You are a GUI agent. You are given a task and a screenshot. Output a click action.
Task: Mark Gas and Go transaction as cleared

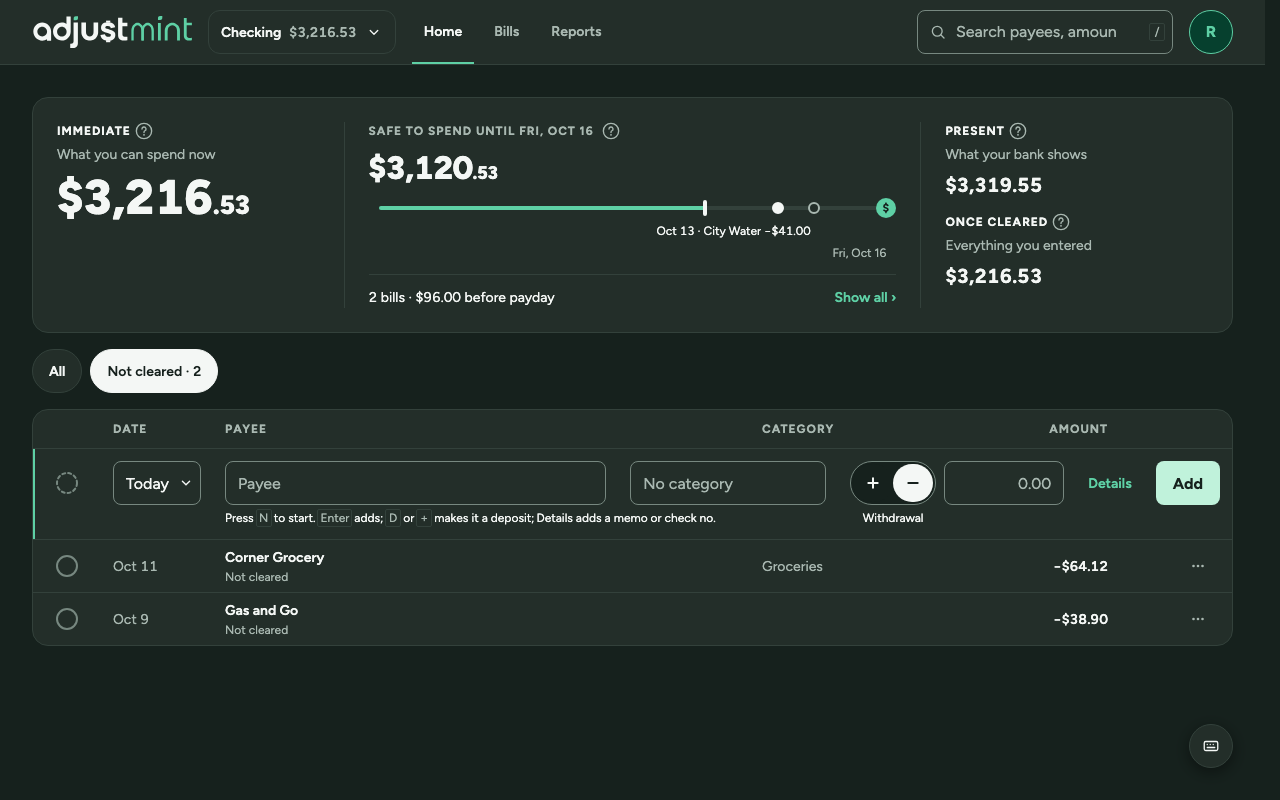(67, 619)
